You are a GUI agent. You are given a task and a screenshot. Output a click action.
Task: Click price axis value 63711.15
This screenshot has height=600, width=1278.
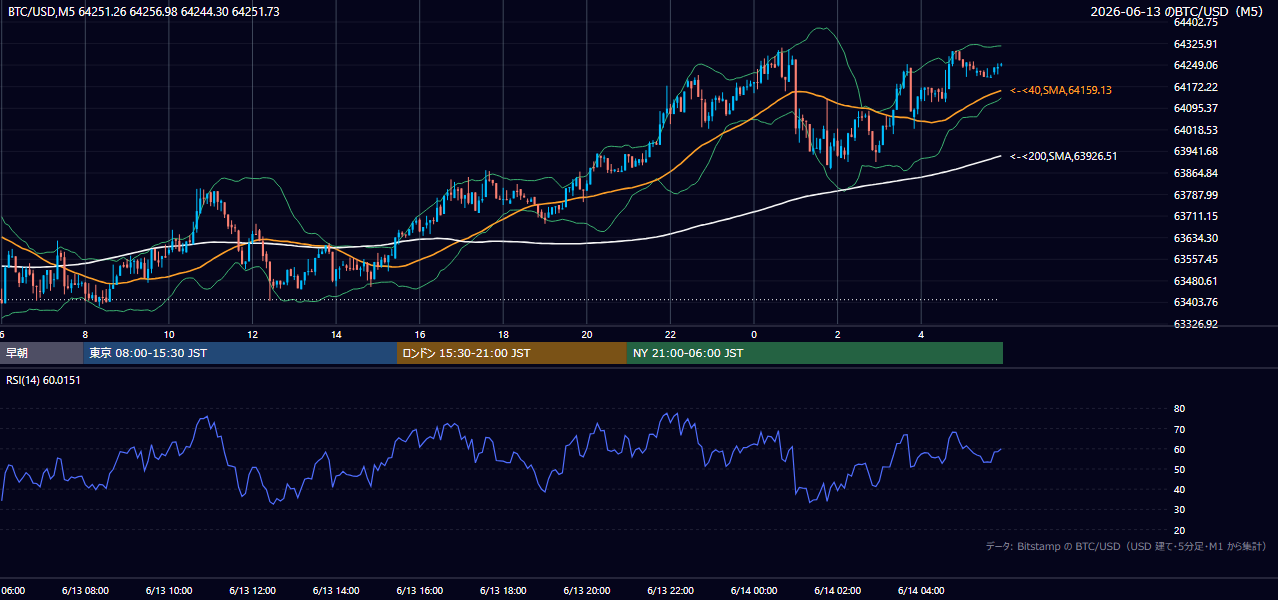pyautogui.click(x=1195, y=216)
